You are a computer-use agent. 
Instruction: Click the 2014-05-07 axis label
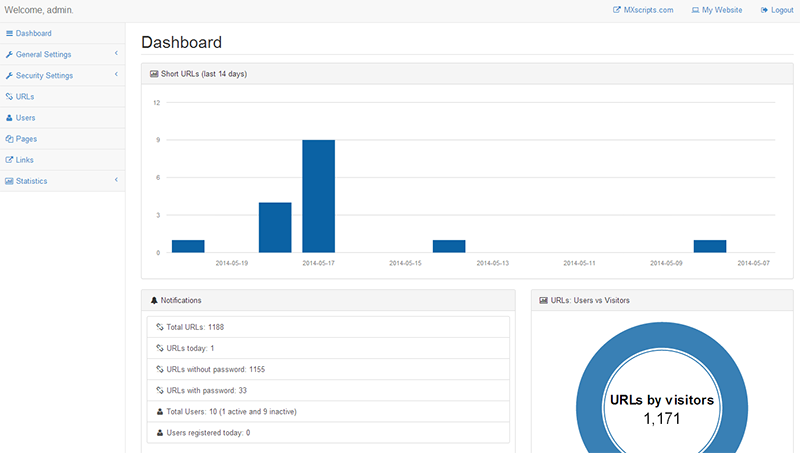click(x=754, y=263)
